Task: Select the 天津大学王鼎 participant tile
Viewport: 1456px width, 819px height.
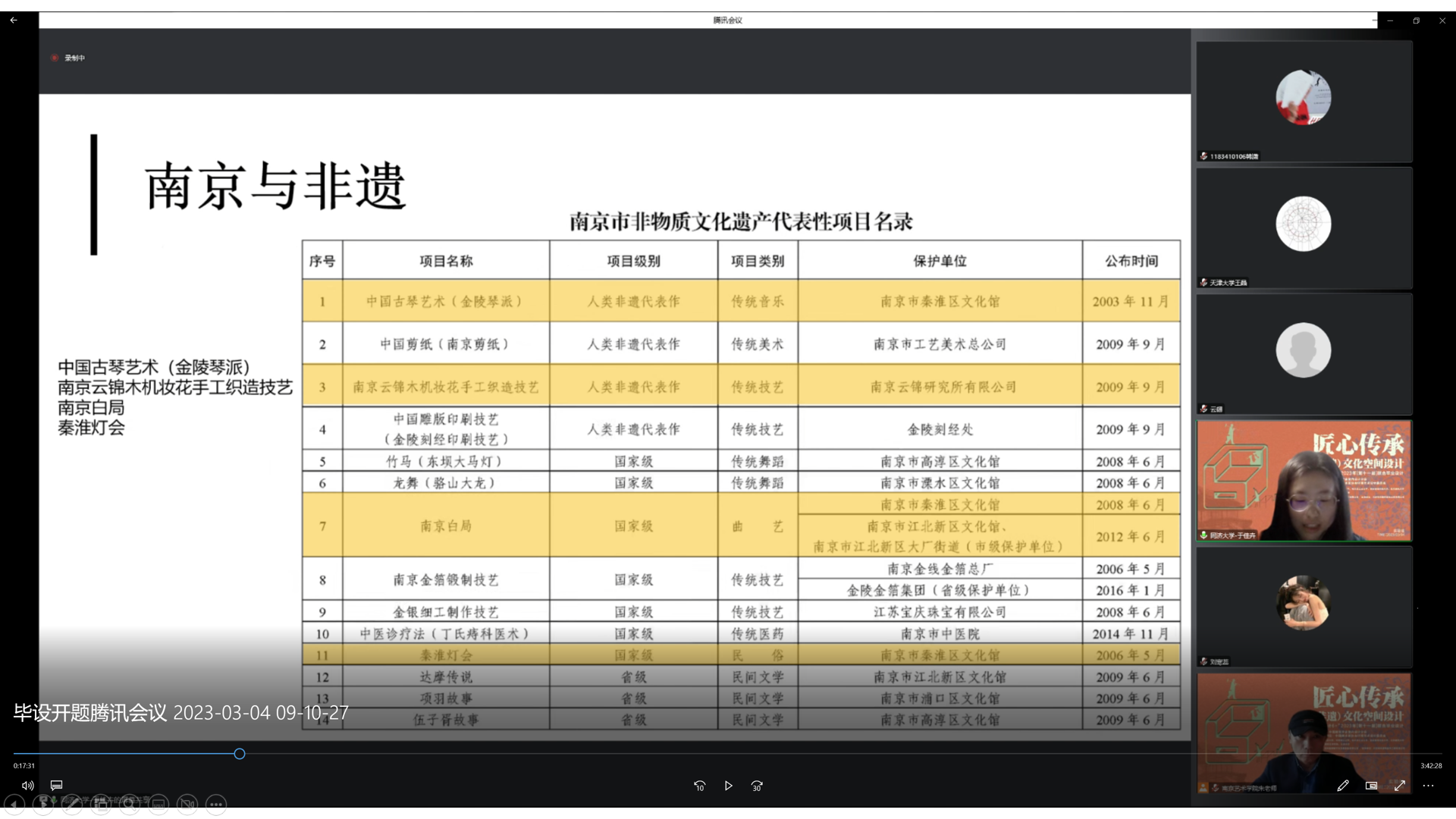Action: point(1304,227)
